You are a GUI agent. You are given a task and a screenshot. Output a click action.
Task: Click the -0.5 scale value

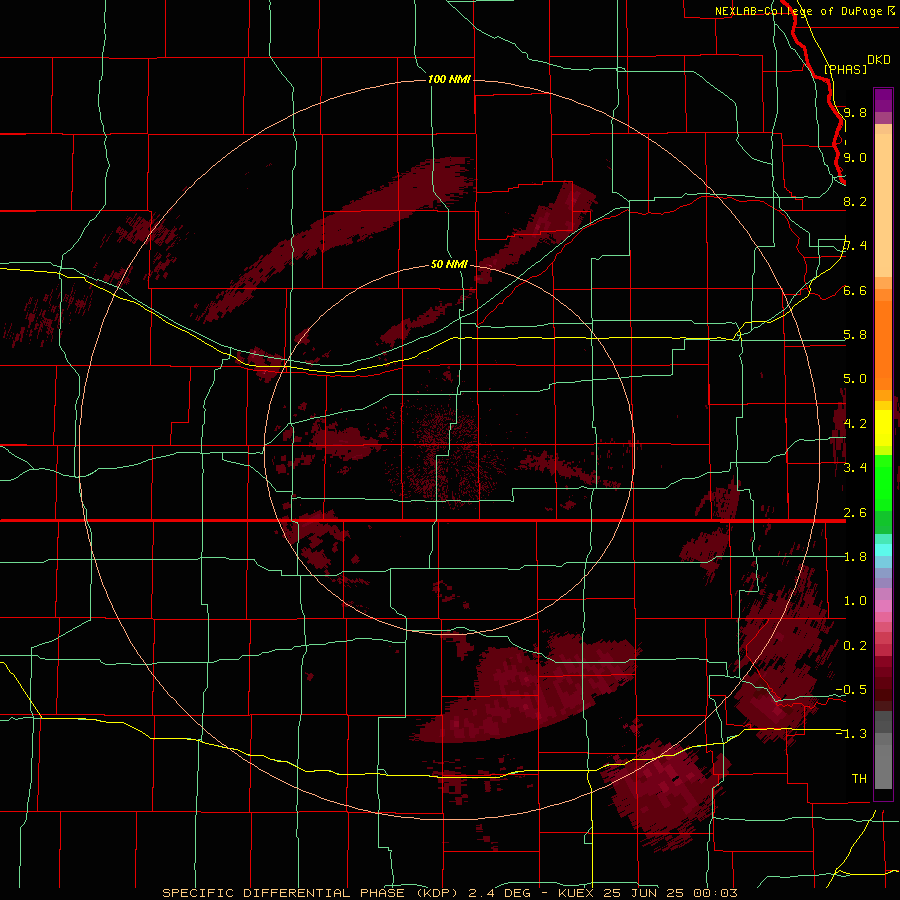click(851, 690)
